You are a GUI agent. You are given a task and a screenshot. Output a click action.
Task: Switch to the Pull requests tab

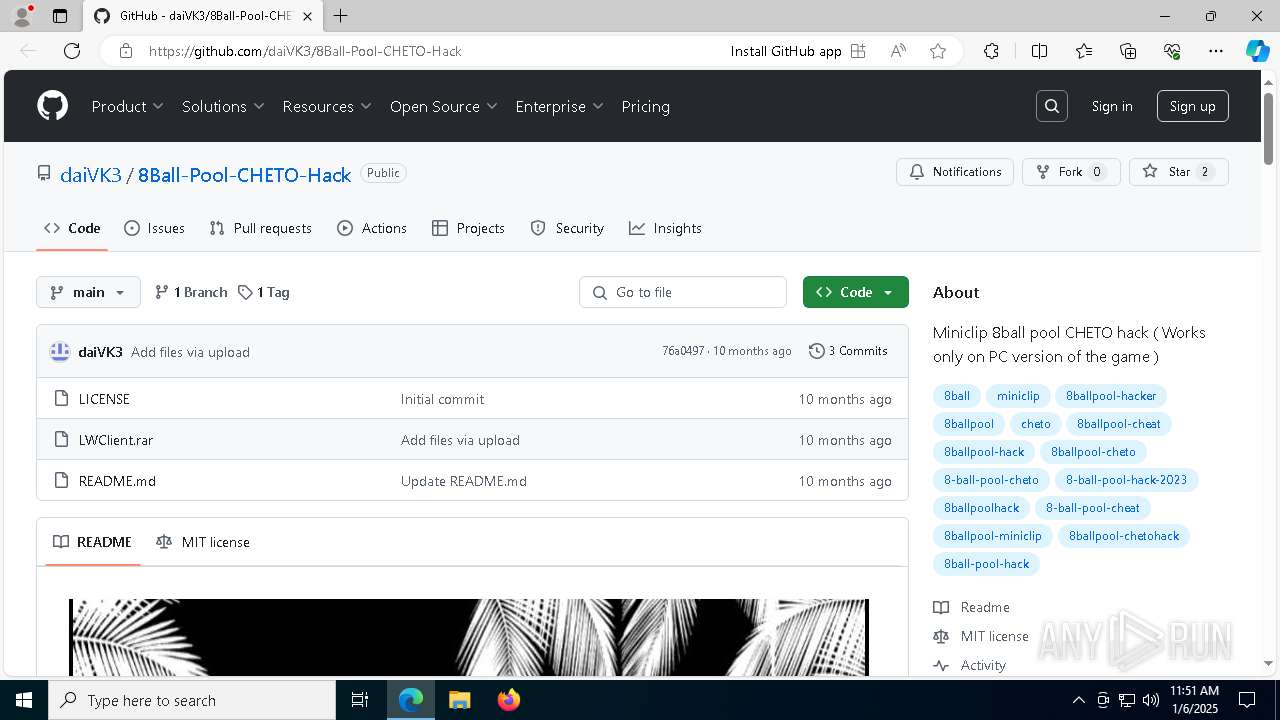pyautogui.click(x=261, y=228)
